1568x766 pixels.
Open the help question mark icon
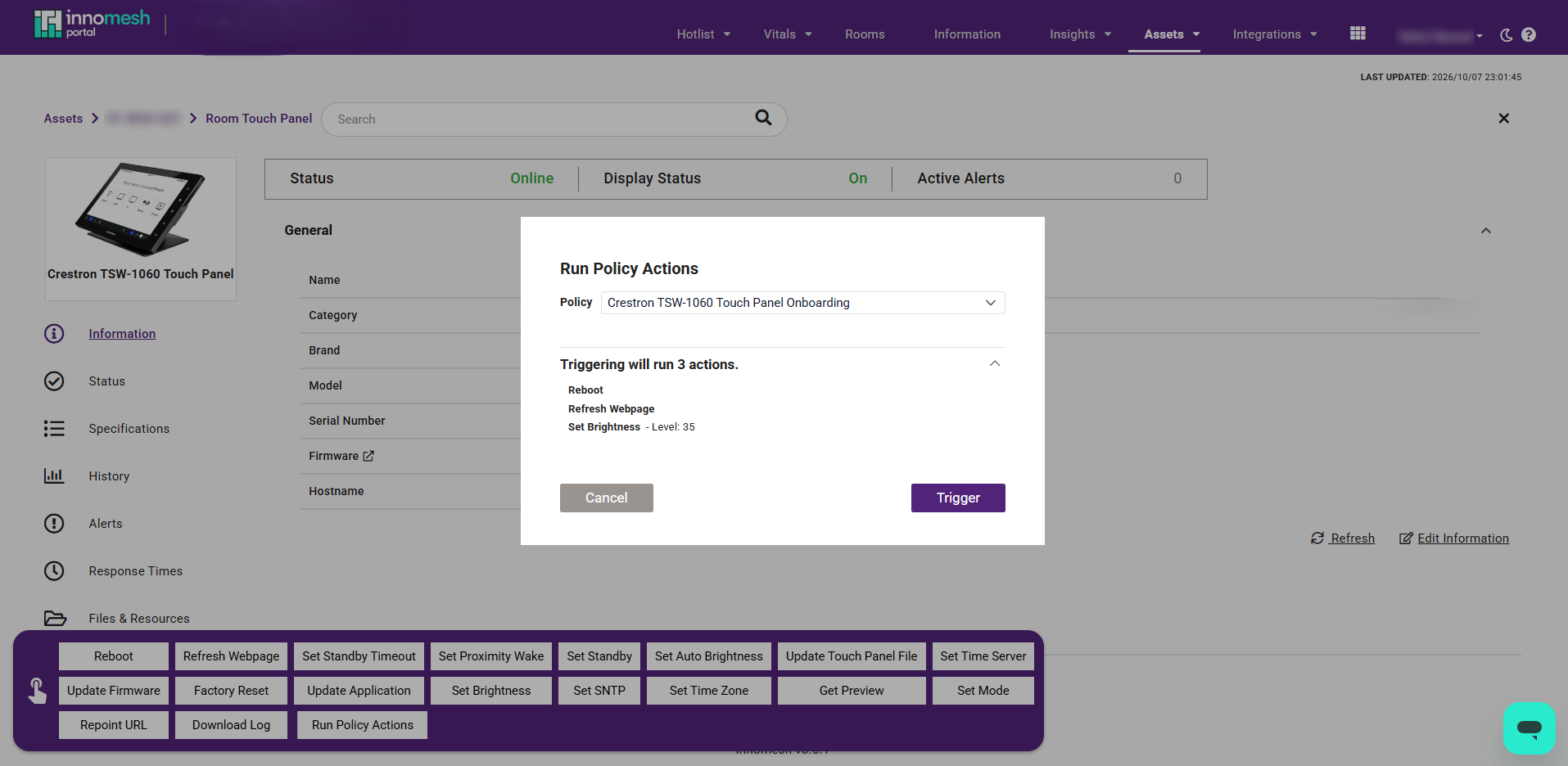(x=1529, y=34)
